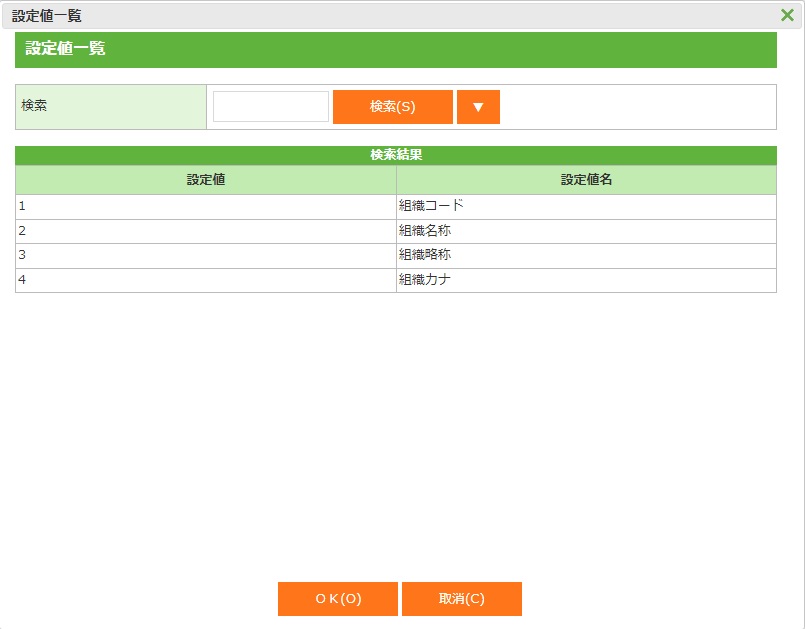Close the 設定値一覧 dialog with the X

tap(787, 15)
